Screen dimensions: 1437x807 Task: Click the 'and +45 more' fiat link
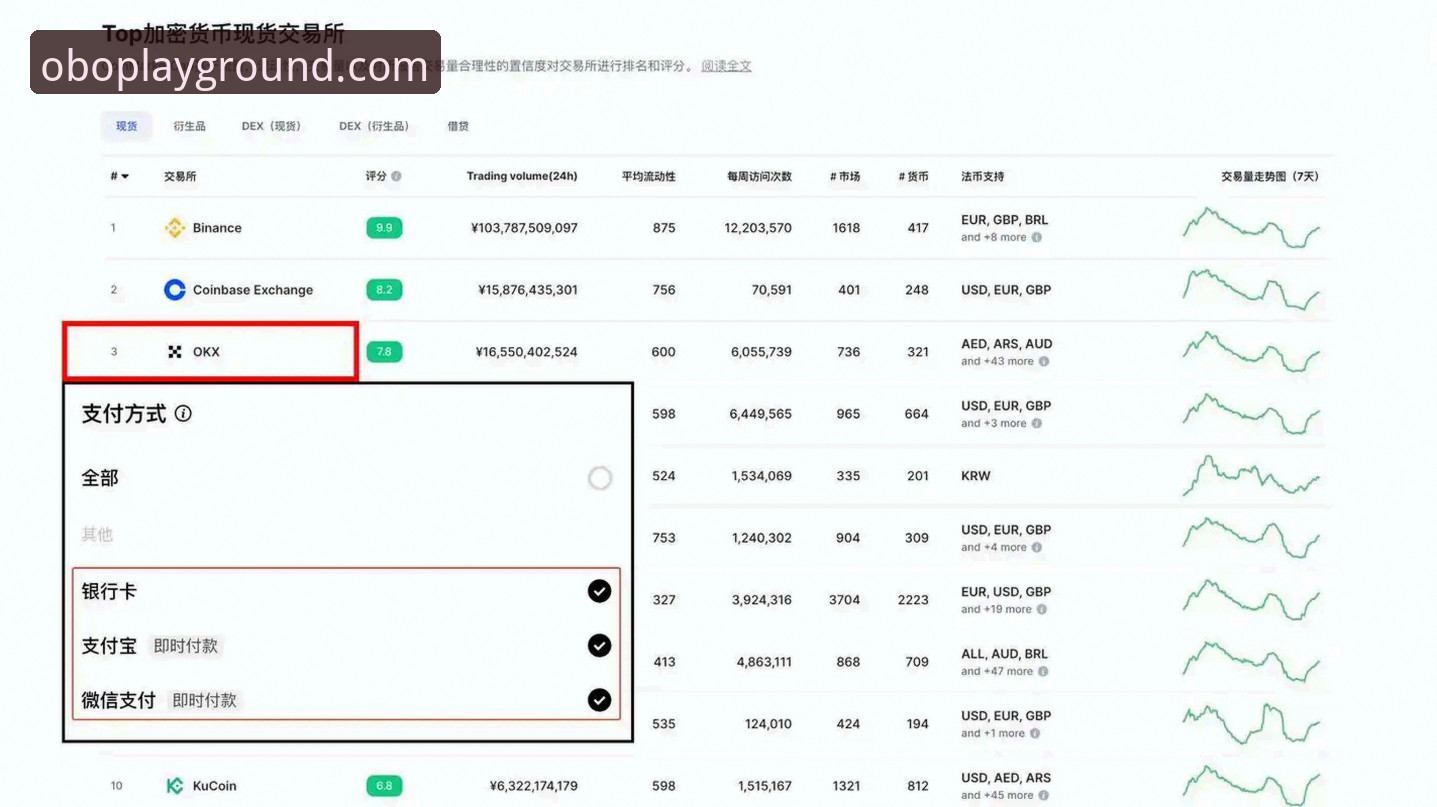point(997,796)
